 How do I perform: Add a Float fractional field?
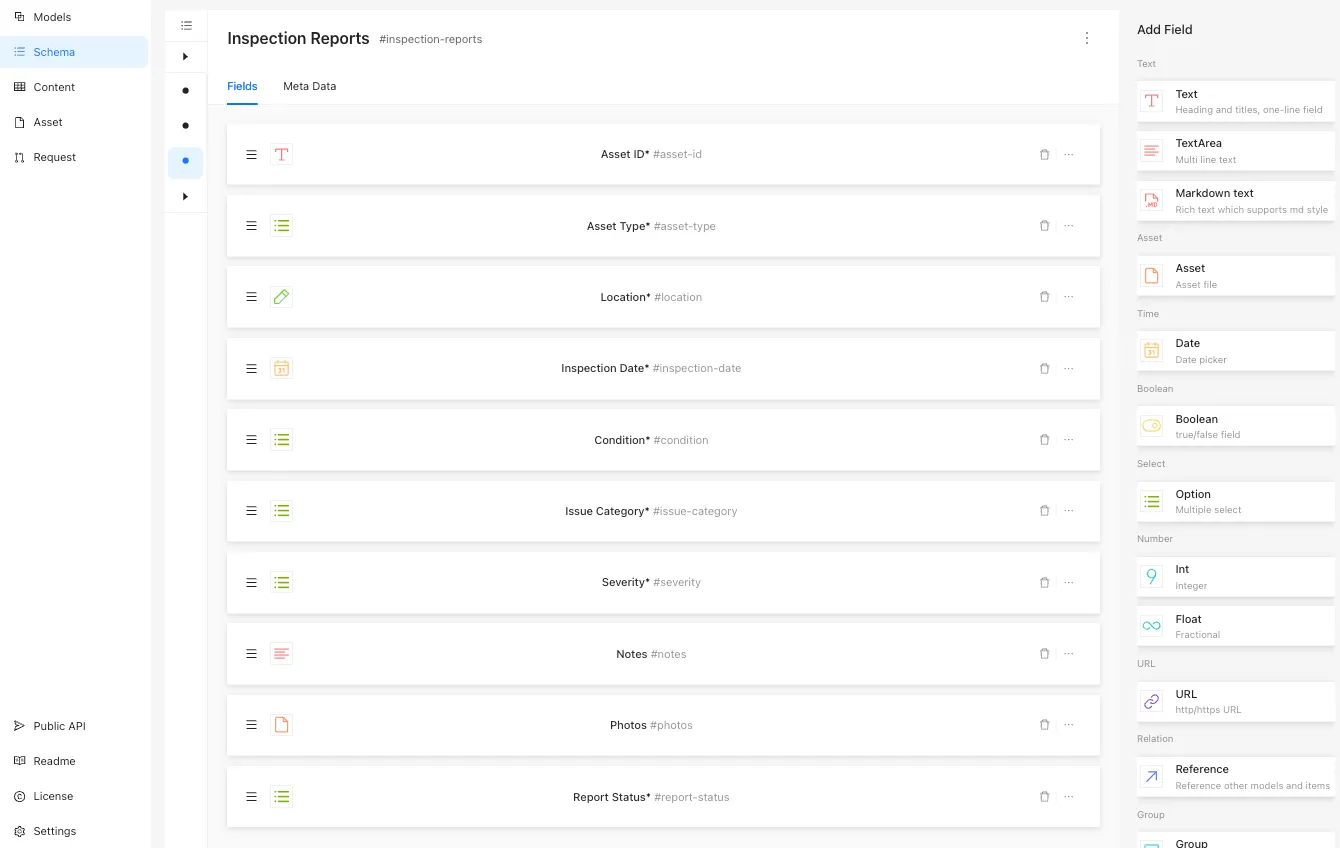click(x=1236, y=626)
